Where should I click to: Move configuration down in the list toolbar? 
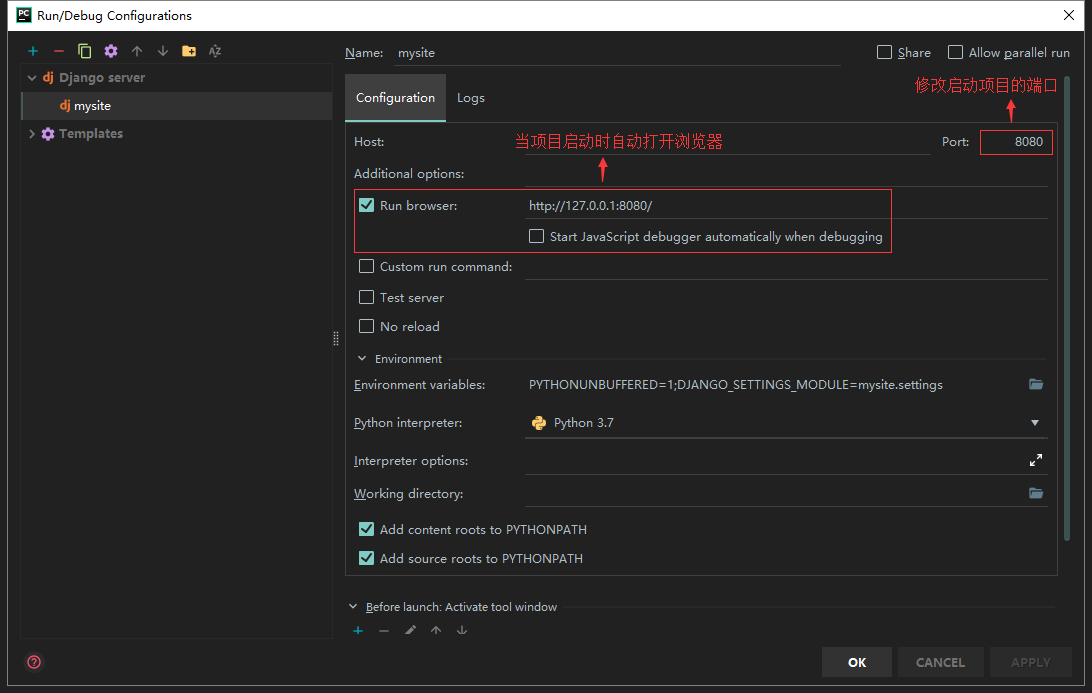(162, 51)
